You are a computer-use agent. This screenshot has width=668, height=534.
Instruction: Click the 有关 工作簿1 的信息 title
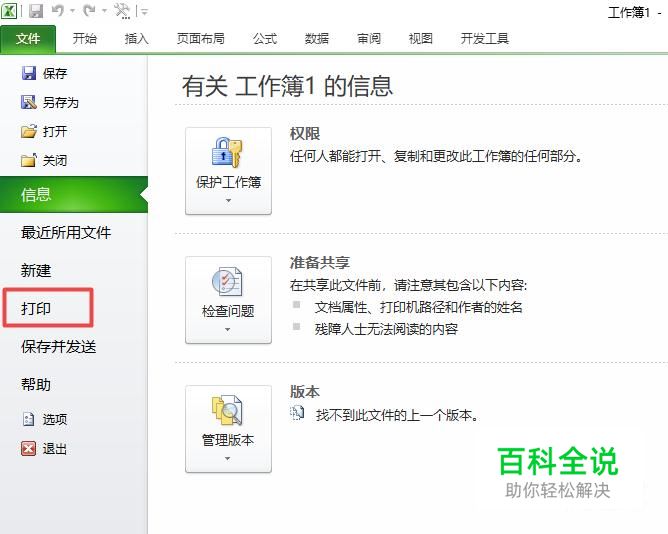coord(287,86)
